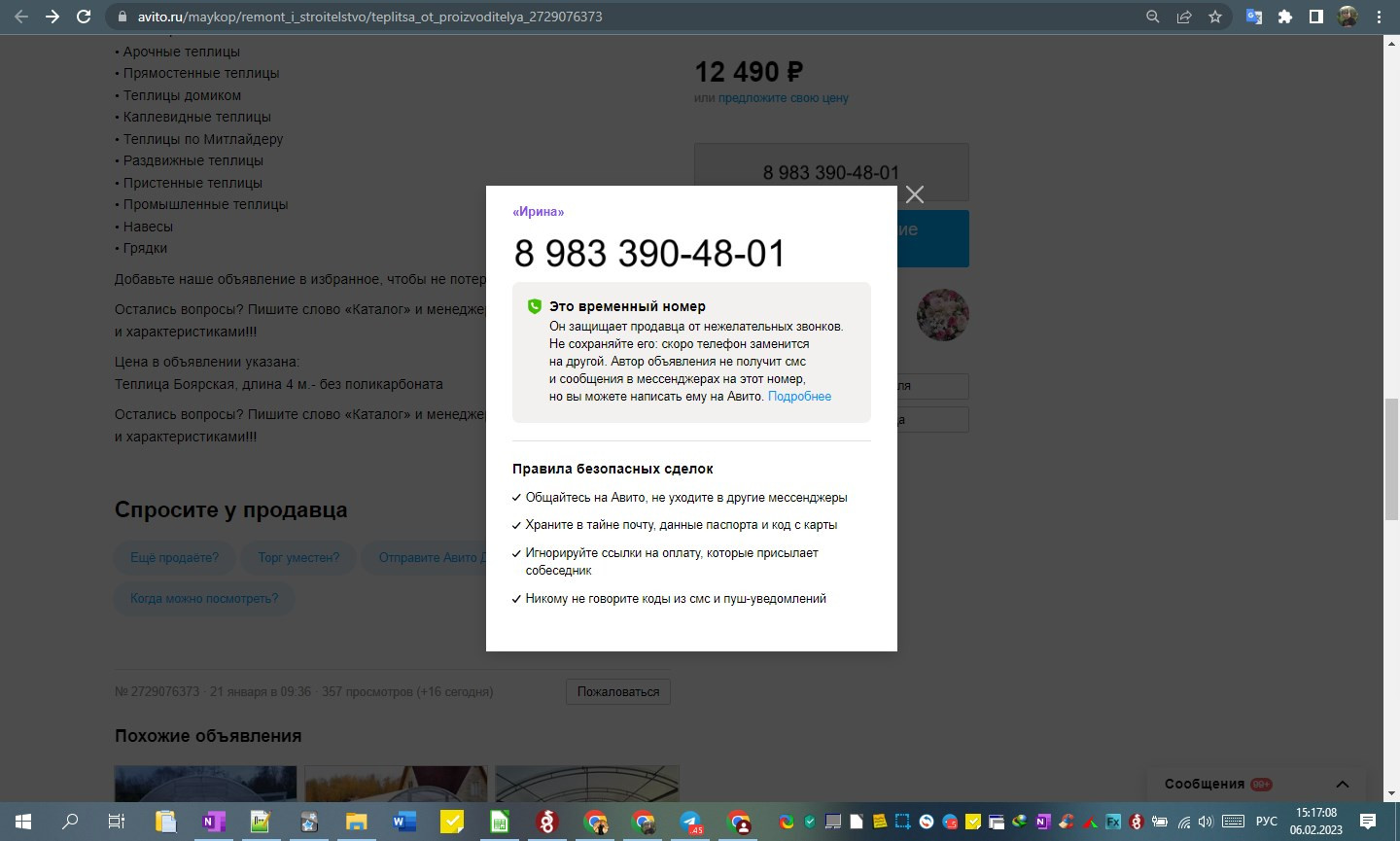Share this page via share icon
The image size is (1400, 841).
point(1184,17)
